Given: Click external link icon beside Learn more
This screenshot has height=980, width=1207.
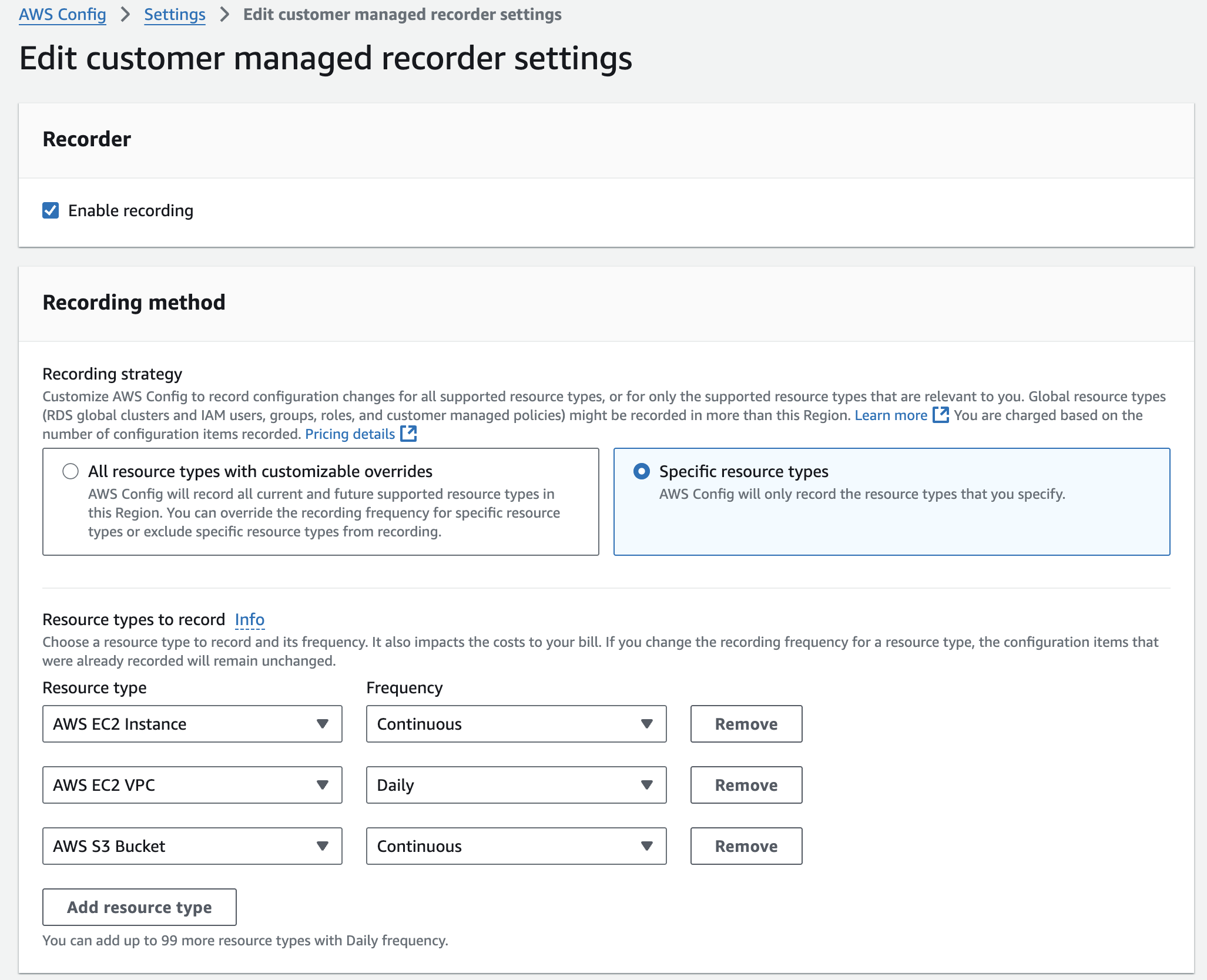Looking at the screenshot, I should point(940,415).
